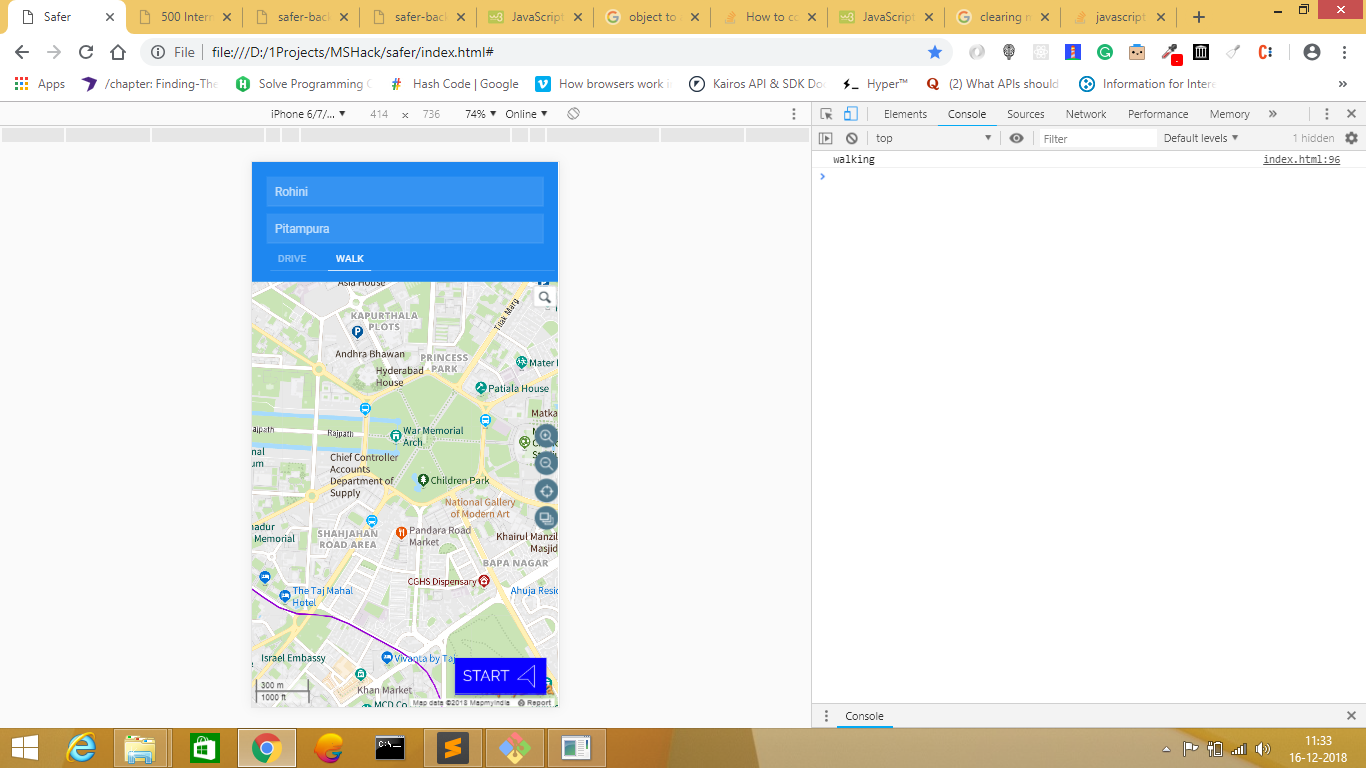Open a new browser tab

tap(1199, 17)
